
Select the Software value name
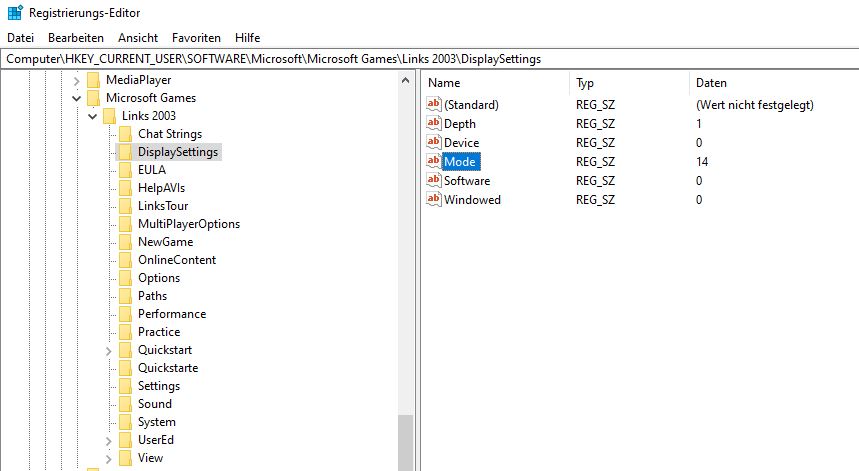click(x=467, y=181)
